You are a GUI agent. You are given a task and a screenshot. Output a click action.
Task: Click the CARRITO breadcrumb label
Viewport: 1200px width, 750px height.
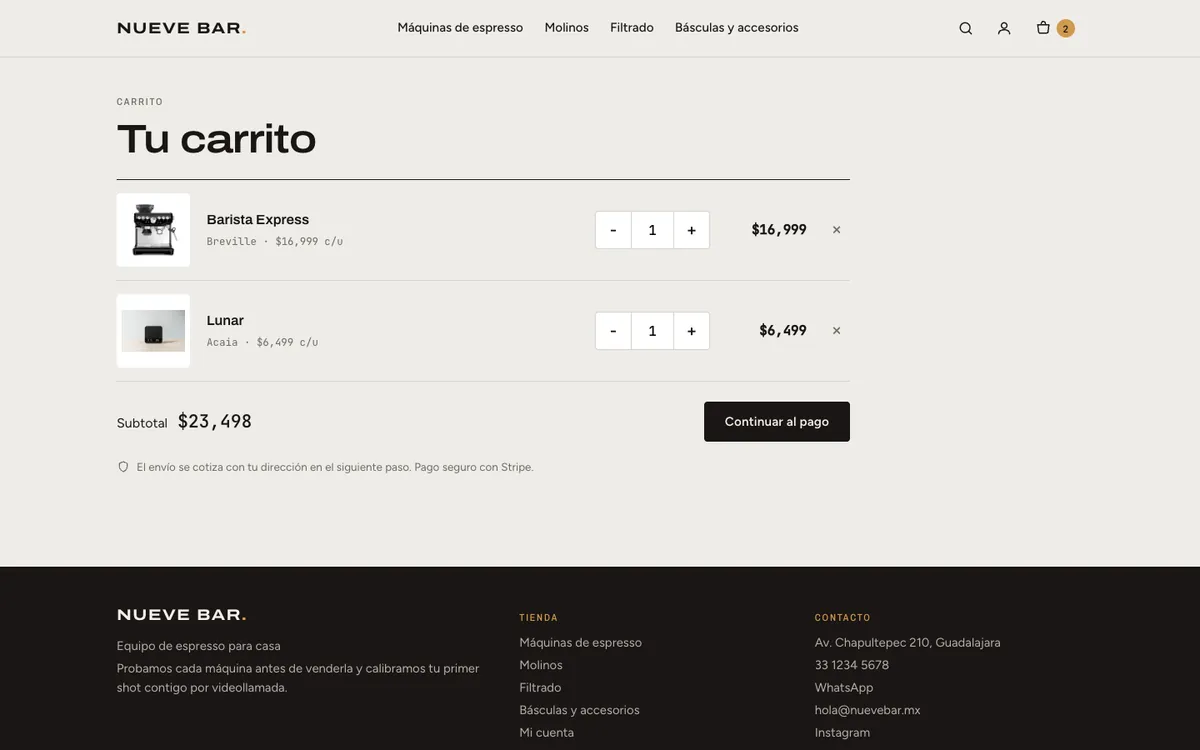point(140,102)
